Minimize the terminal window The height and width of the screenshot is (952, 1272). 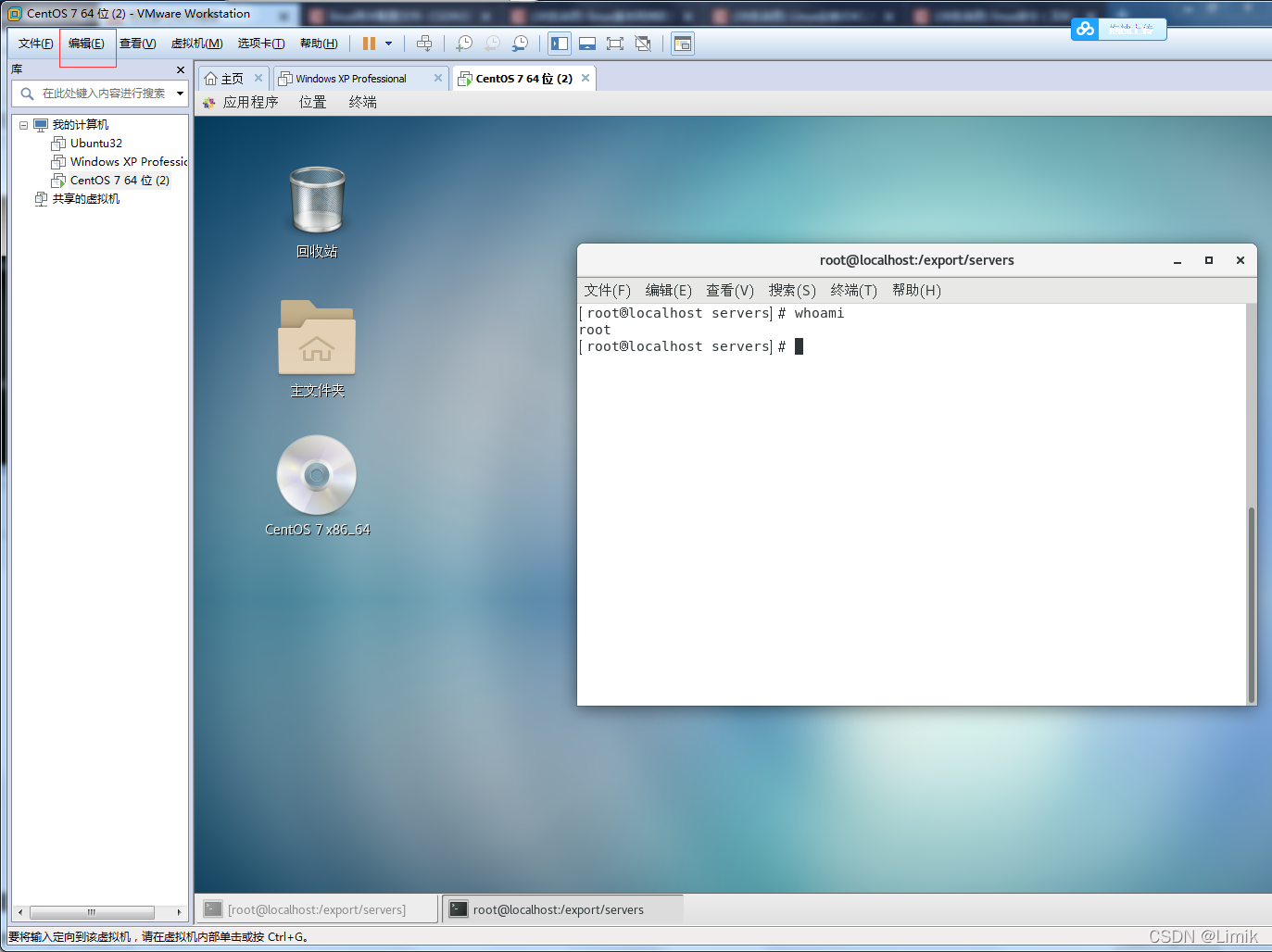coord(1178,261)
